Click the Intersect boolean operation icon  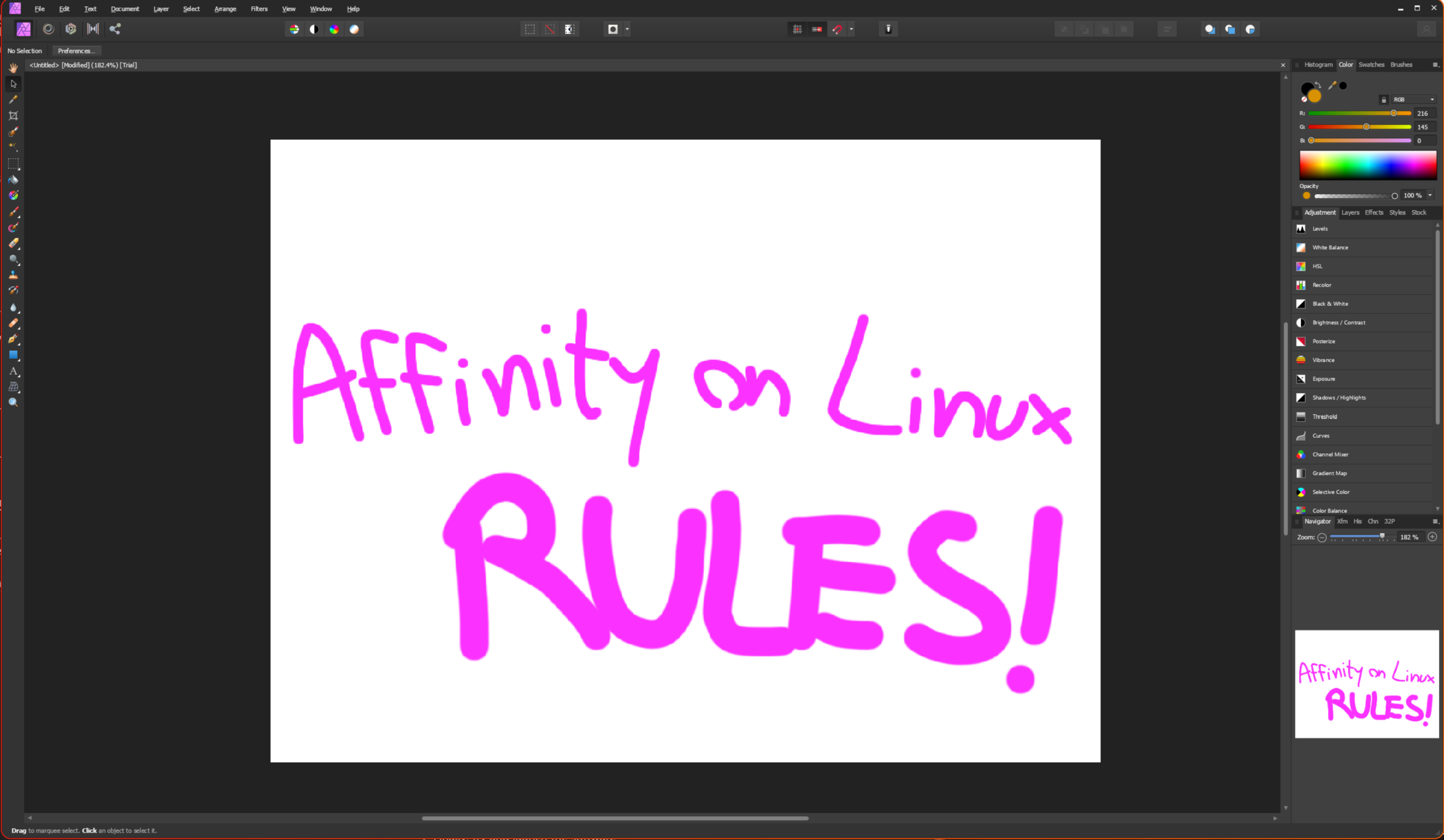click(x=1250, y=29)
